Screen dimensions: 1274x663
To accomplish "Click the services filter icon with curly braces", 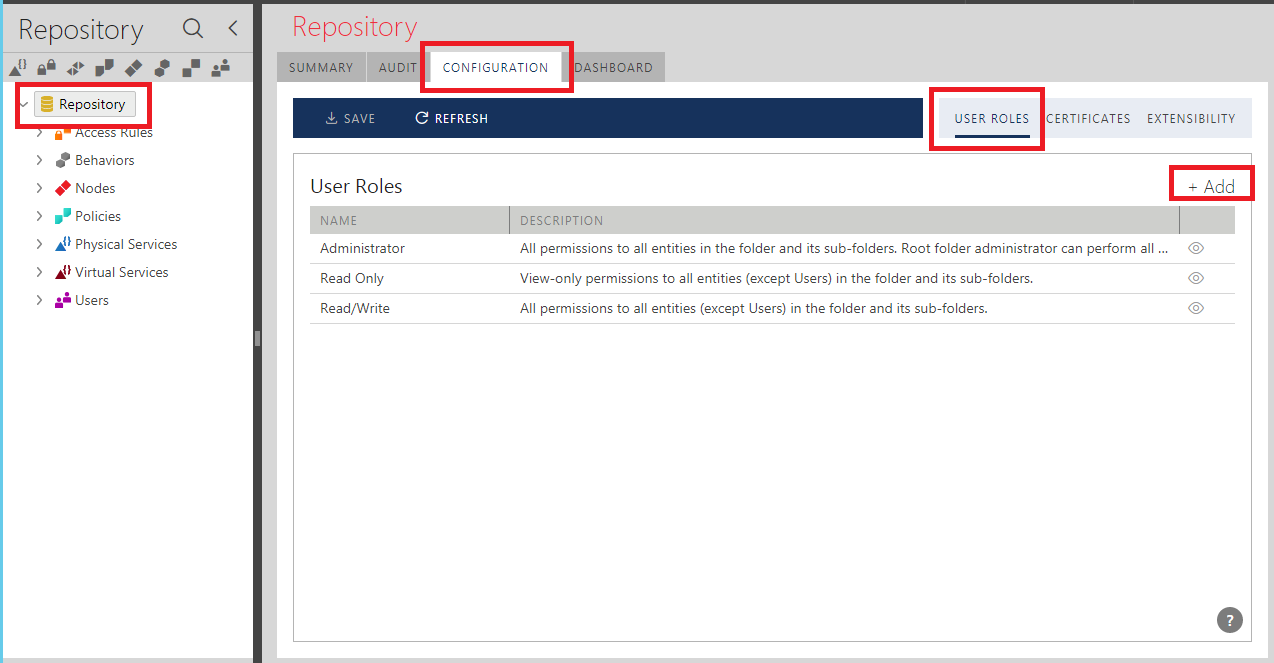I will click(x=18, y=68).
